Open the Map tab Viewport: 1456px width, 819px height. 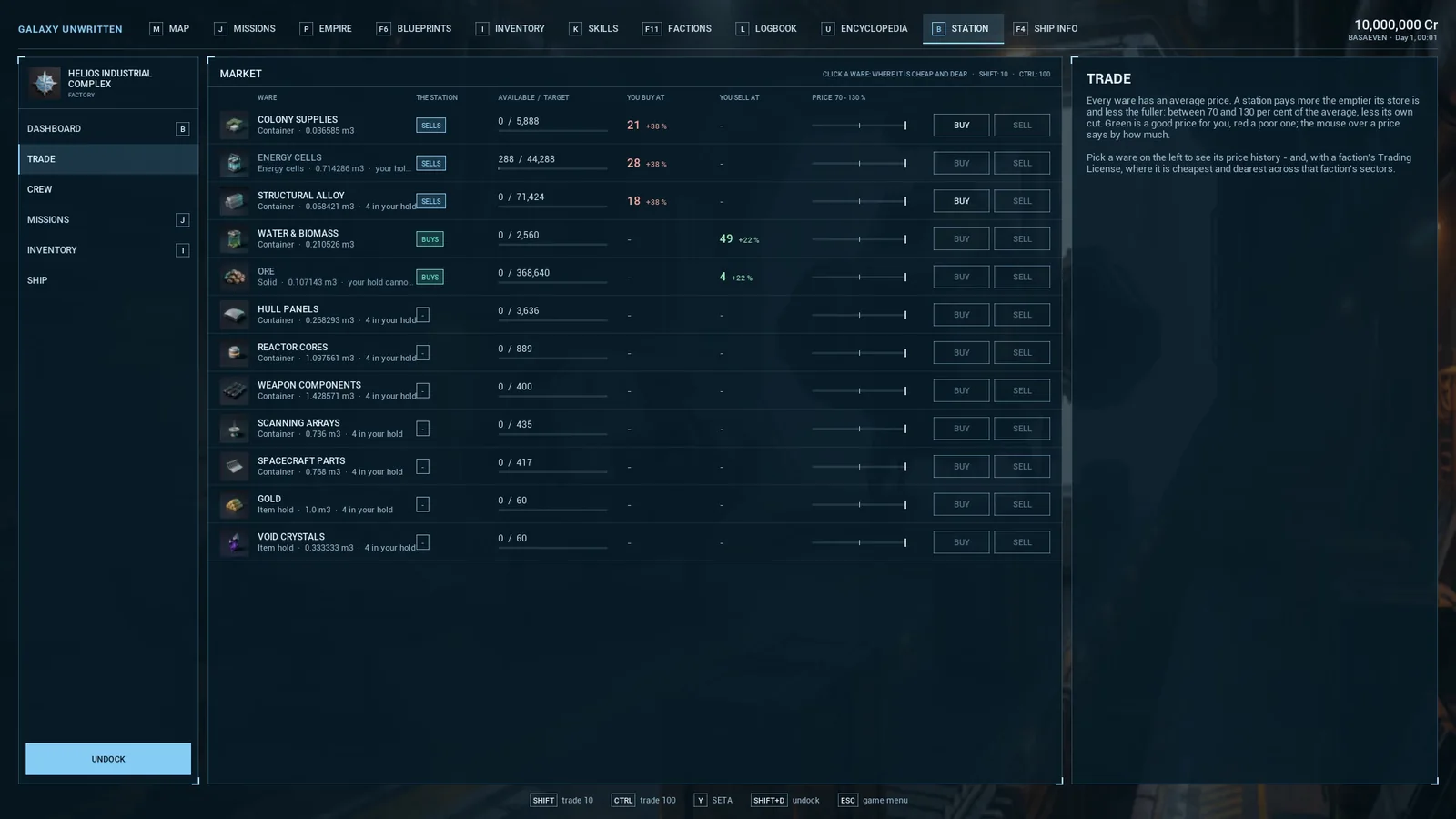click(x=169, y=29)
